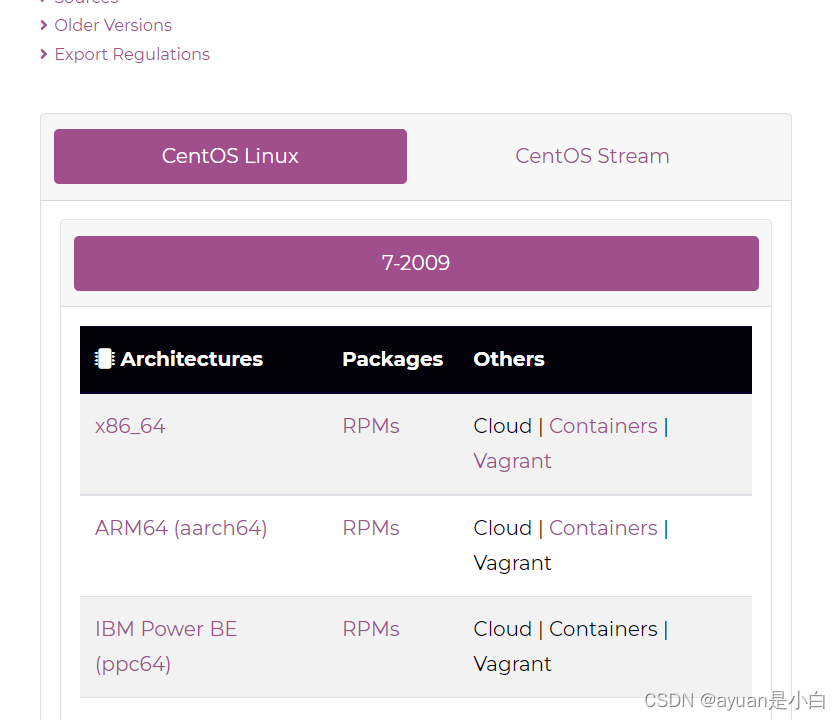Open RPMs for x86_64
The image size is (840, 720).
tap(371, 425)
